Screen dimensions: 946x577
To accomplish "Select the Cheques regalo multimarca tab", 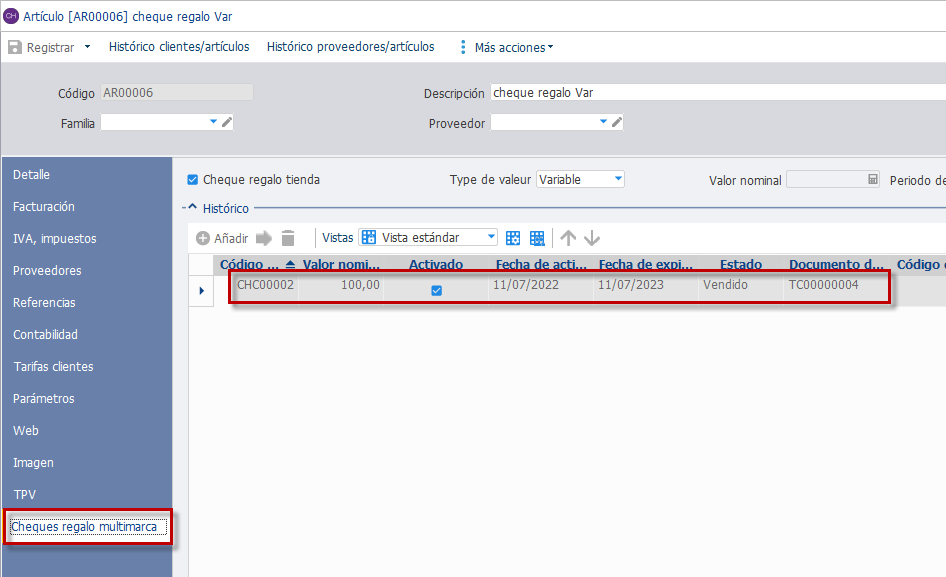I will coord(88,527).
